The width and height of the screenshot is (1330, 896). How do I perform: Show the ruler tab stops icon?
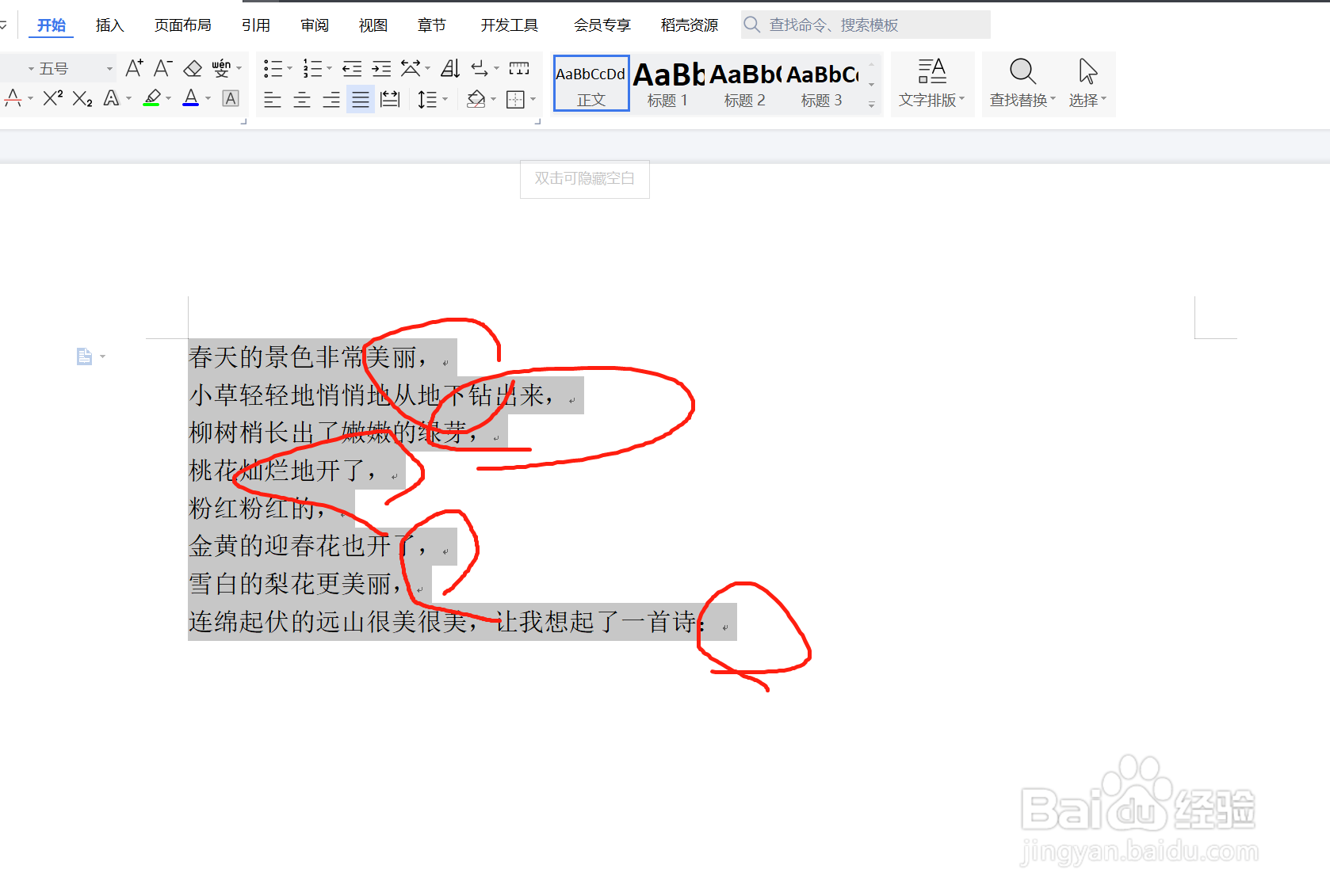(x=519, y=69)
